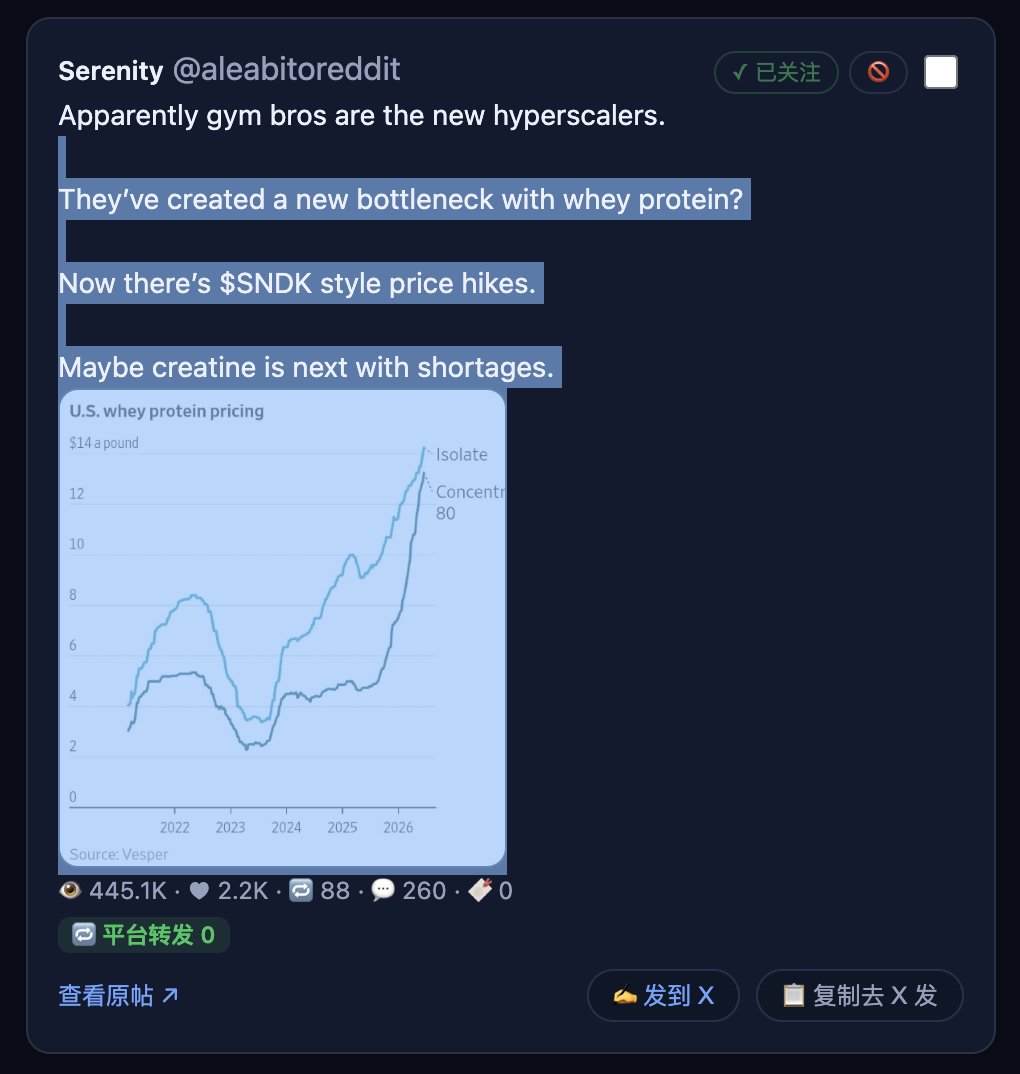Click the retweet icon beside 88
The image size is (1020, 1074).
click(x=301, y=890)
